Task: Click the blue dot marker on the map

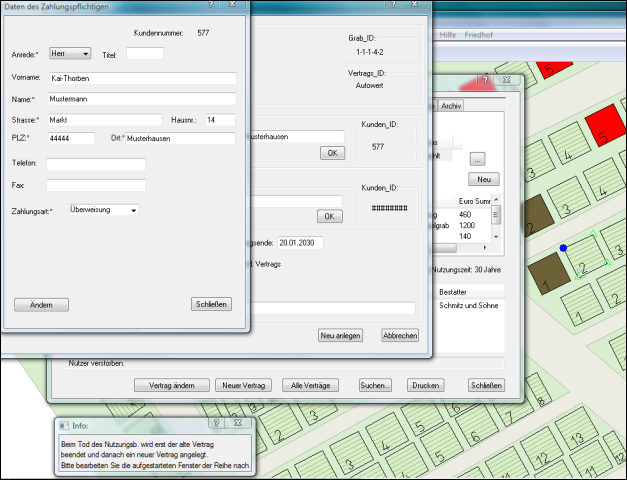Action: pyautogui.click(x=563, y=248)
